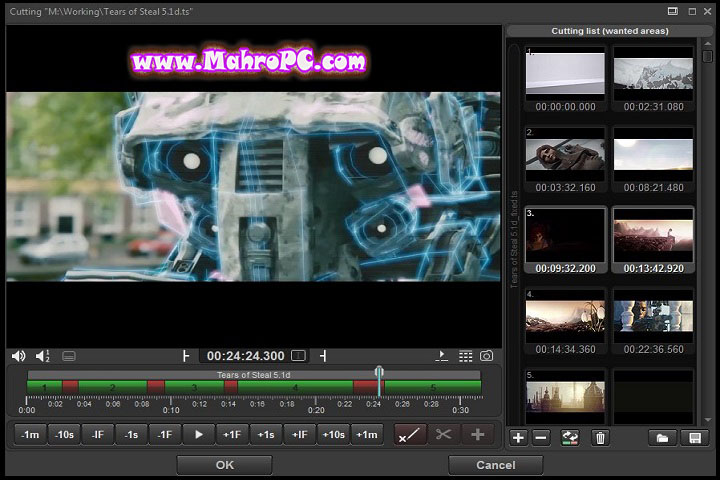Click green segment 2 on the timeline
Screen dimensions: 720x480
(112, 388)
